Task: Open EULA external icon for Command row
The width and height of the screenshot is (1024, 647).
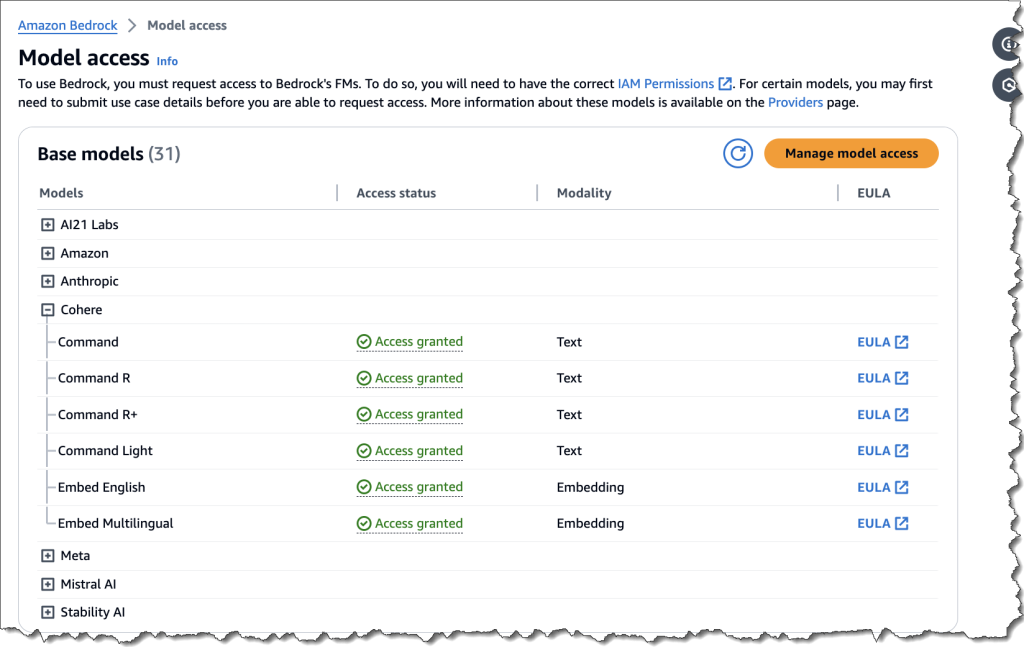Action: point(901,342)
